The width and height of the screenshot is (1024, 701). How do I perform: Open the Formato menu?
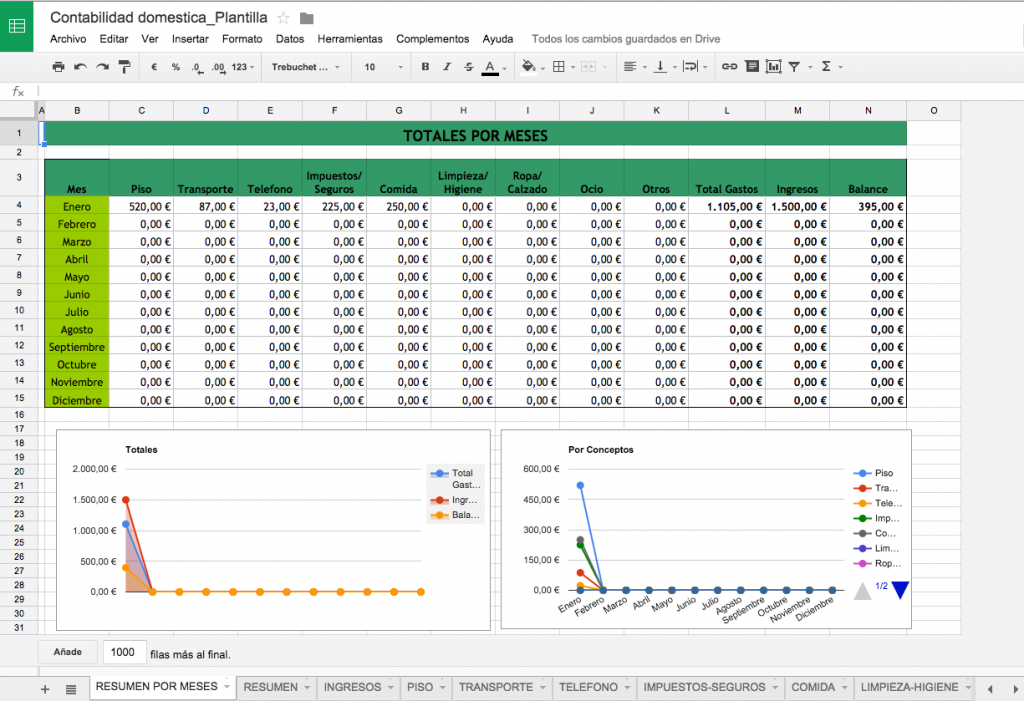242,39
